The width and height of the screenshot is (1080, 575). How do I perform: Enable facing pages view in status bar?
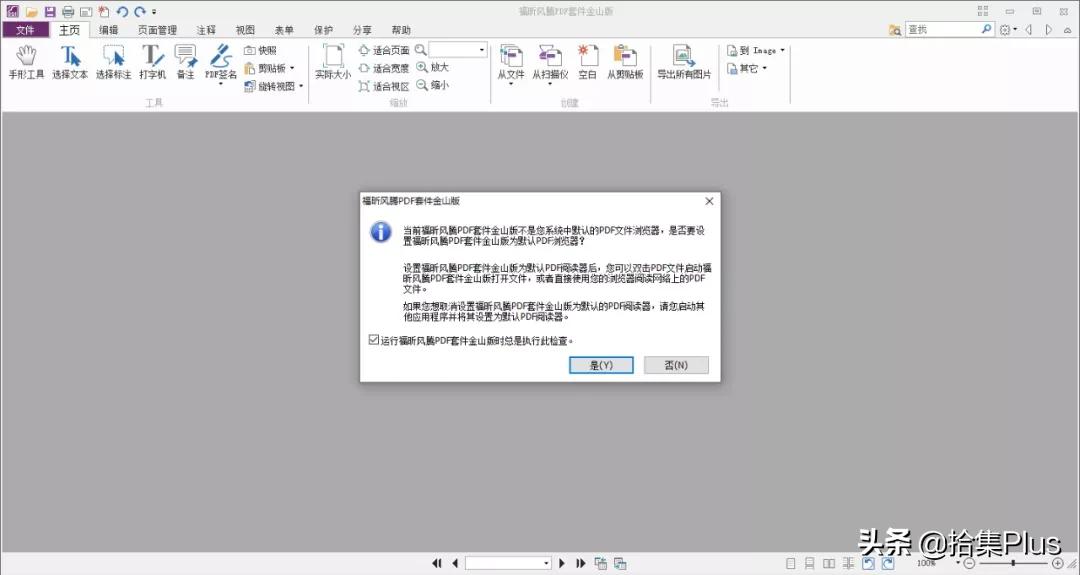tap(829, 563)
